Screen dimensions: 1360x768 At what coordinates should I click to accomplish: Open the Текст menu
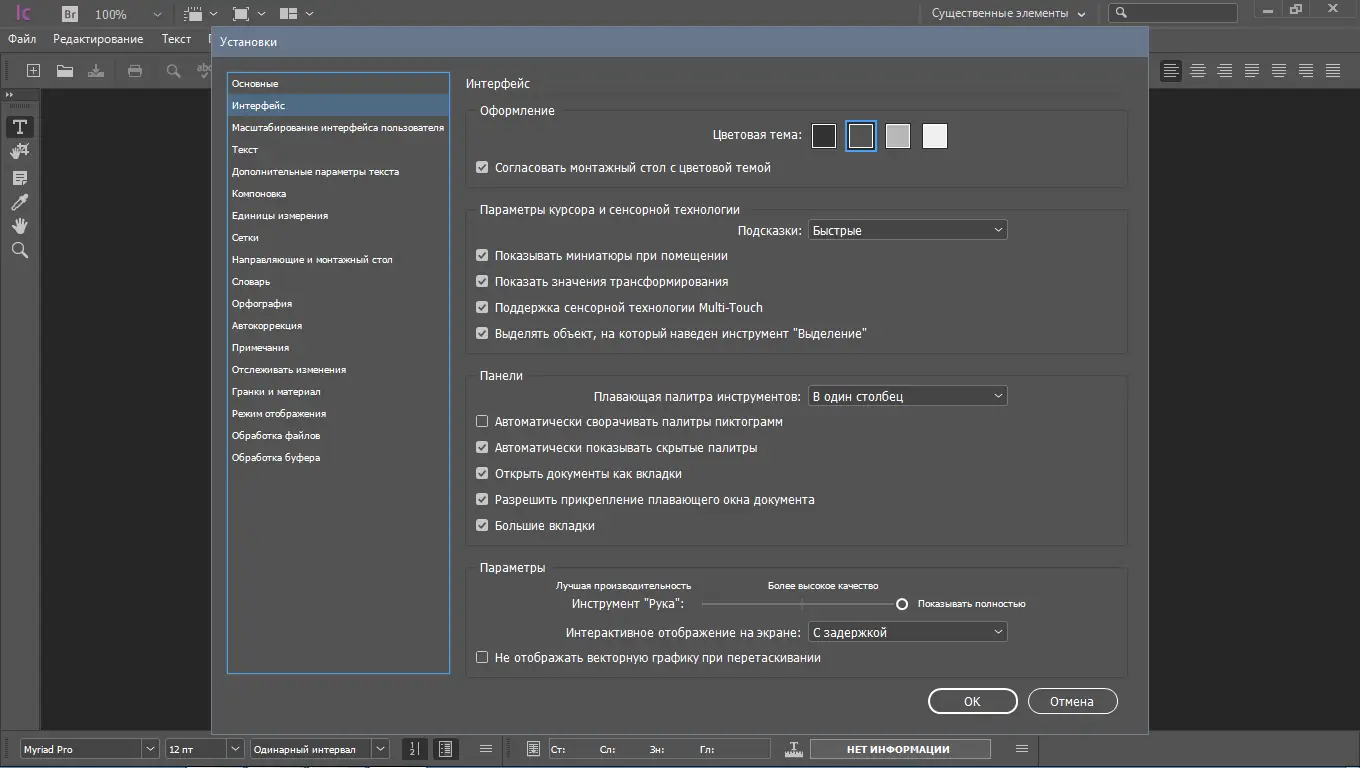click(x=176, y=39)
